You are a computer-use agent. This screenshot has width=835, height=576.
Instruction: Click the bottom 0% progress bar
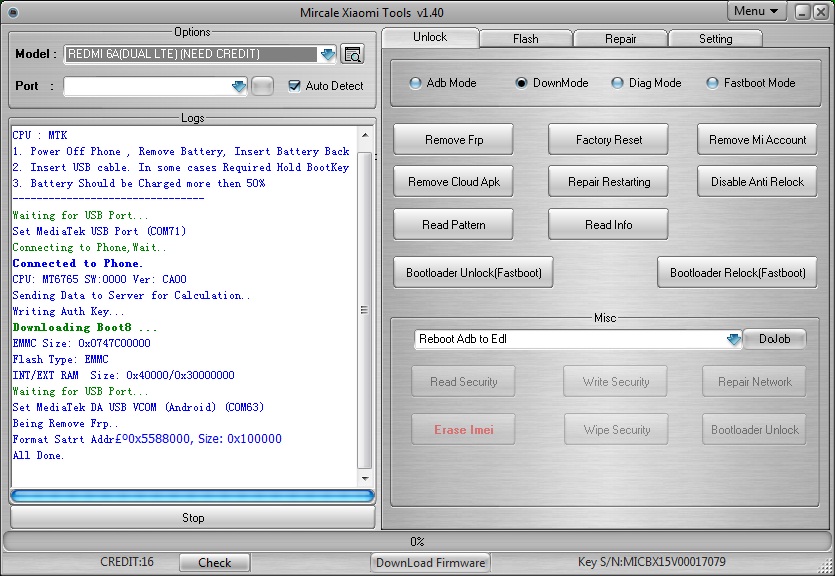[x=417, y=541]
